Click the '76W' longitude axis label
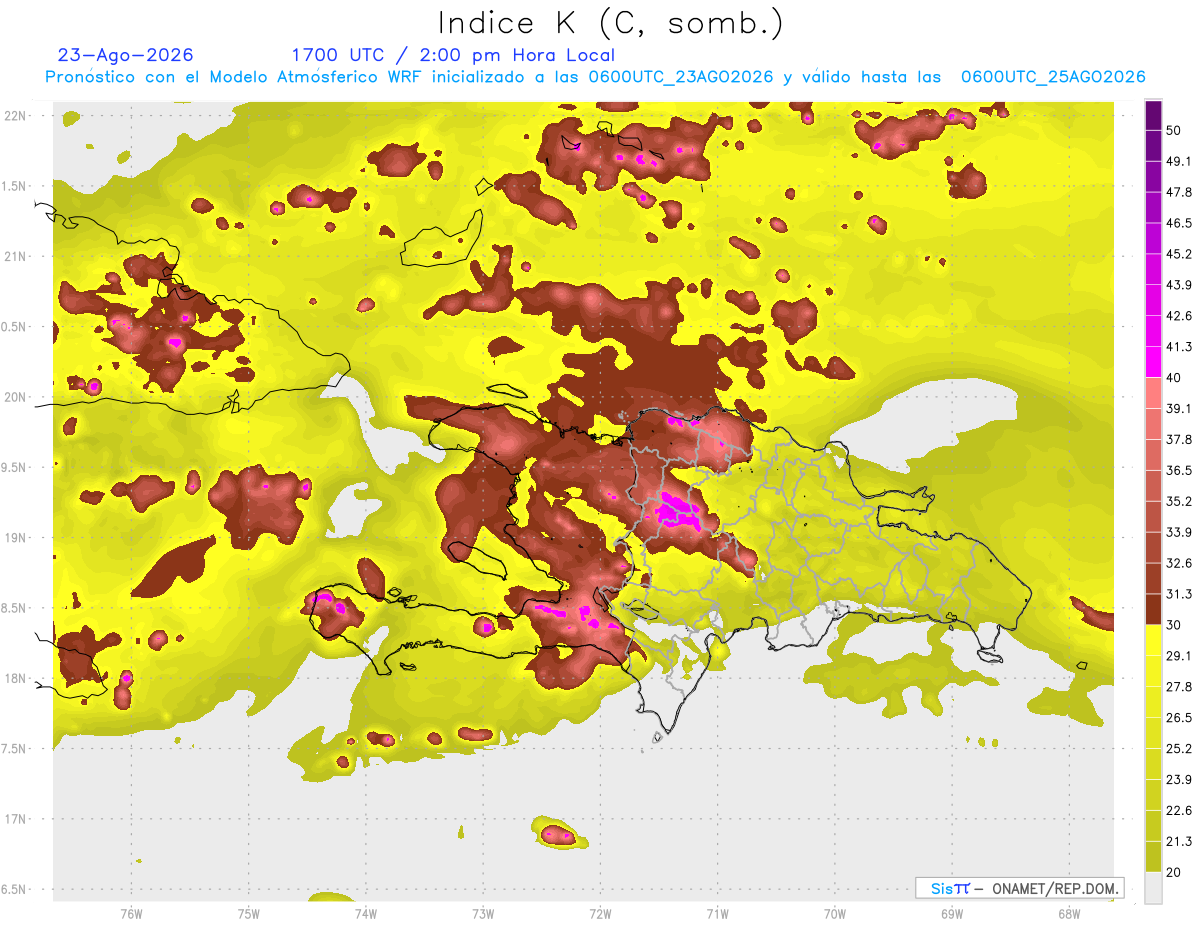The height and width of the screenshot is (927, 1200). pyautogui.click(x=131, y=913)
